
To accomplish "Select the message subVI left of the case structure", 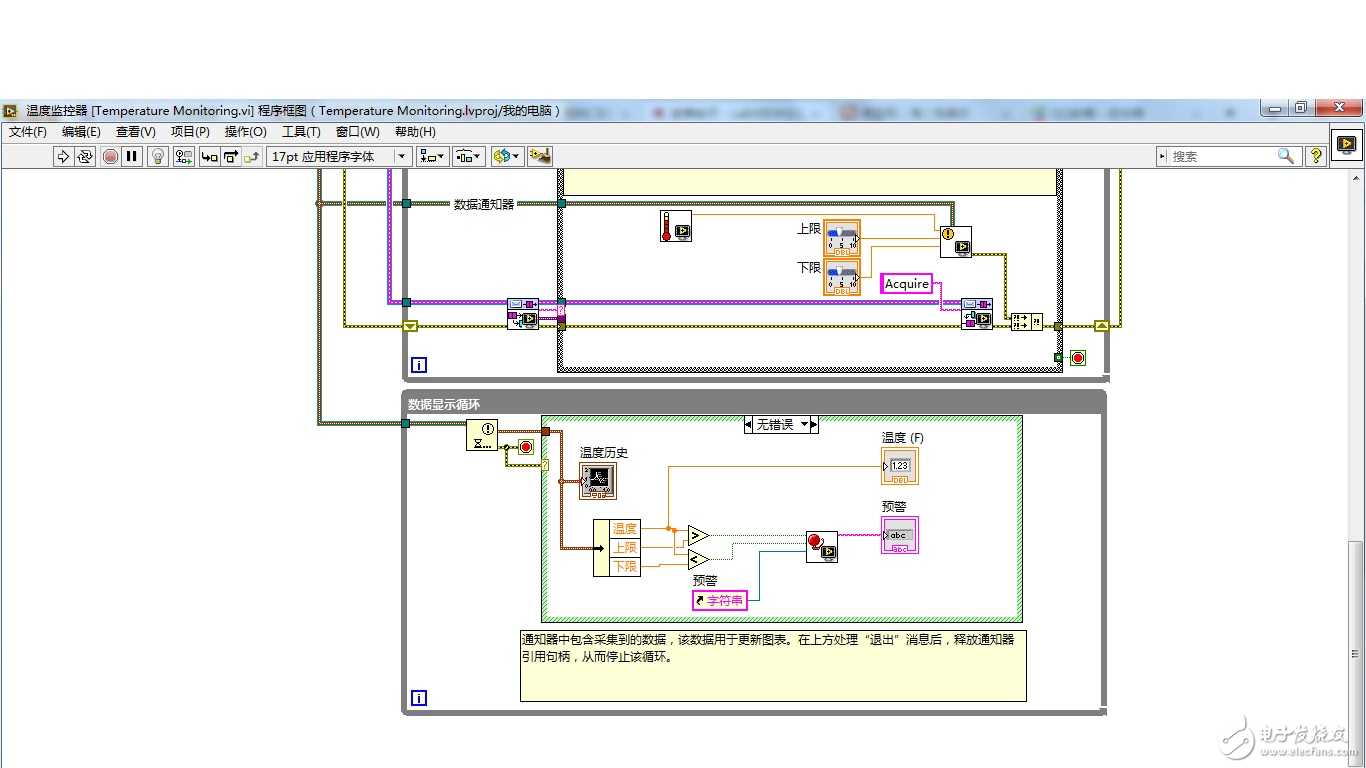I will 523,314.
